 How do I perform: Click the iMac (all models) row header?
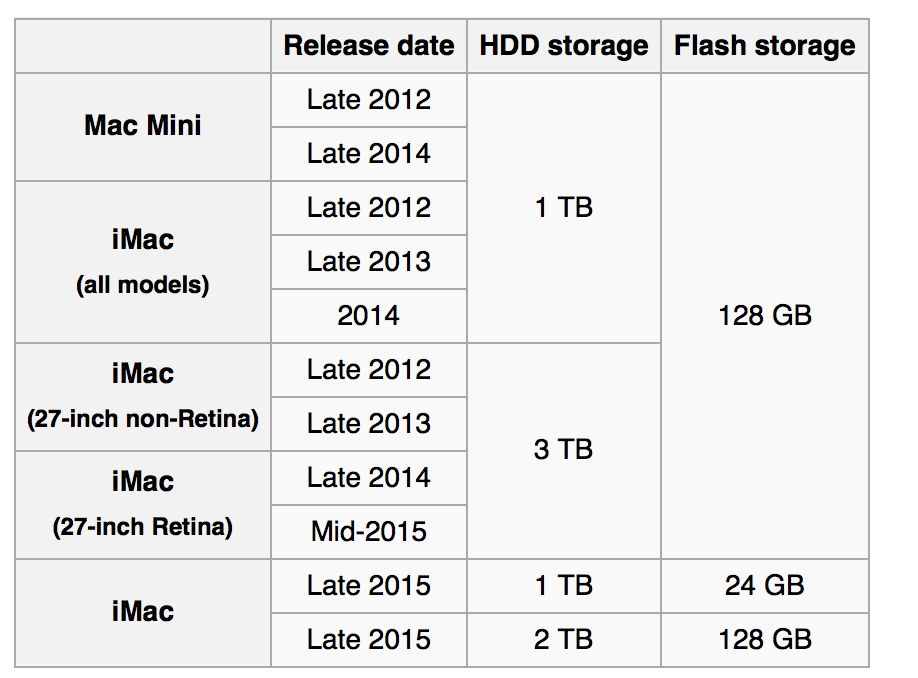coord(143,262)
